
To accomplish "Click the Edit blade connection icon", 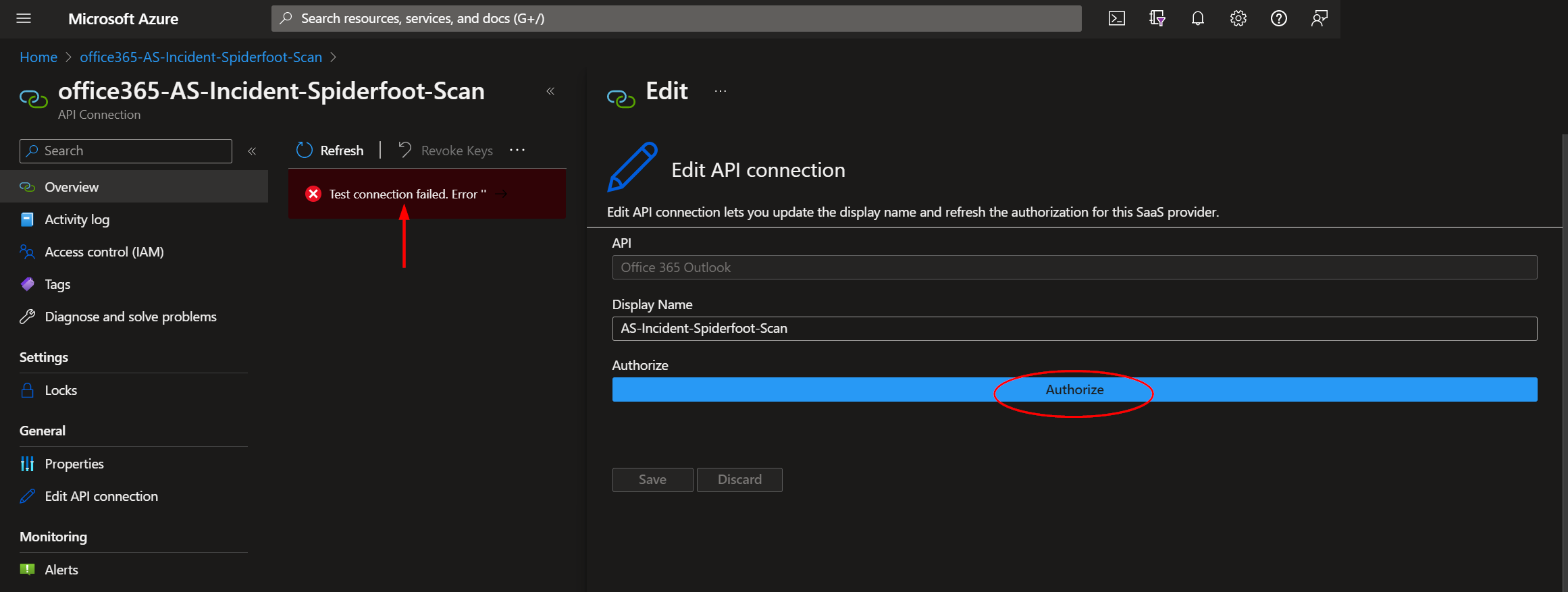I will point(621,99).
